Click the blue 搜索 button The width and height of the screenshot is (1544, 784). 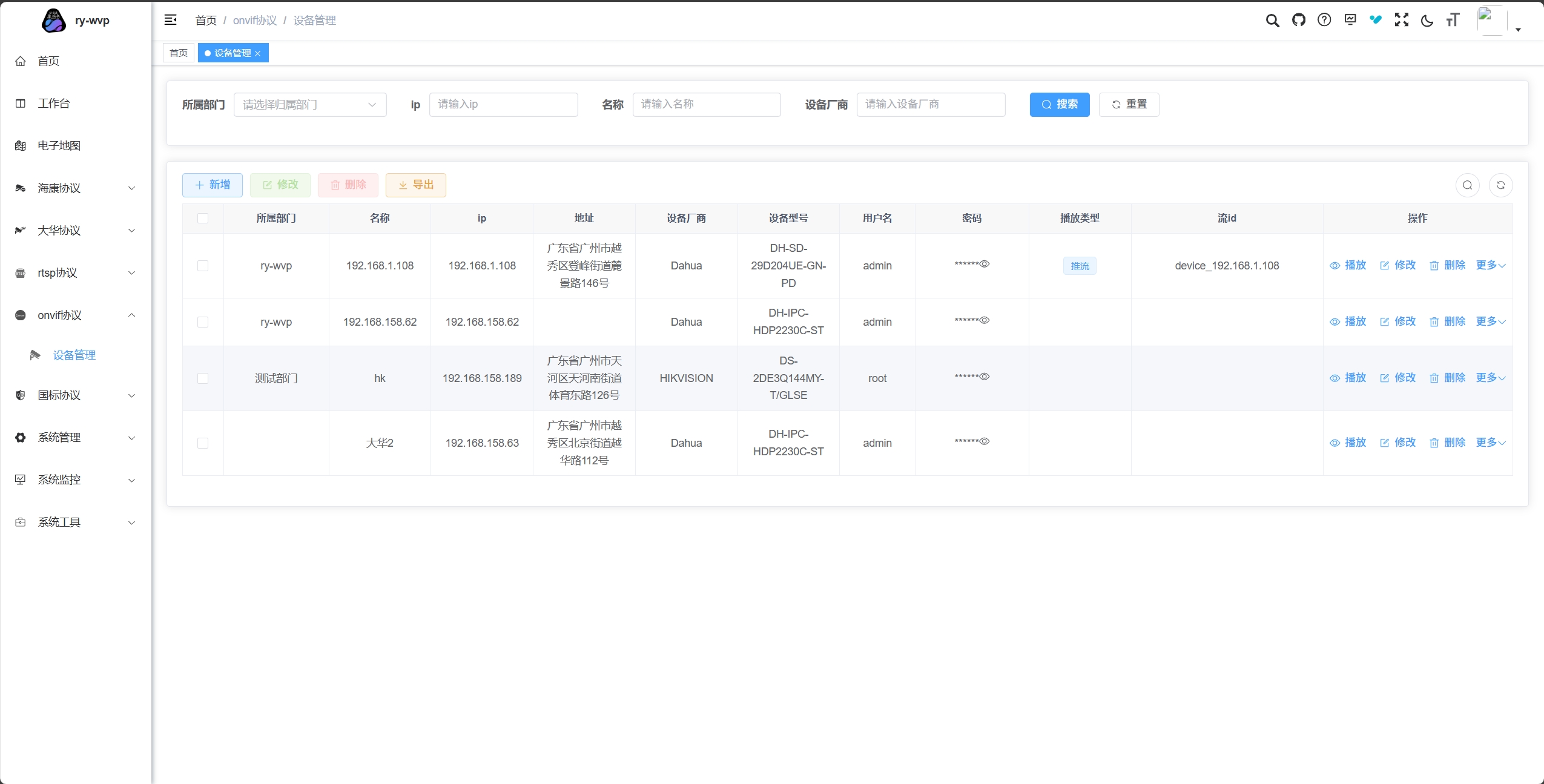[x=1059, y=105]
